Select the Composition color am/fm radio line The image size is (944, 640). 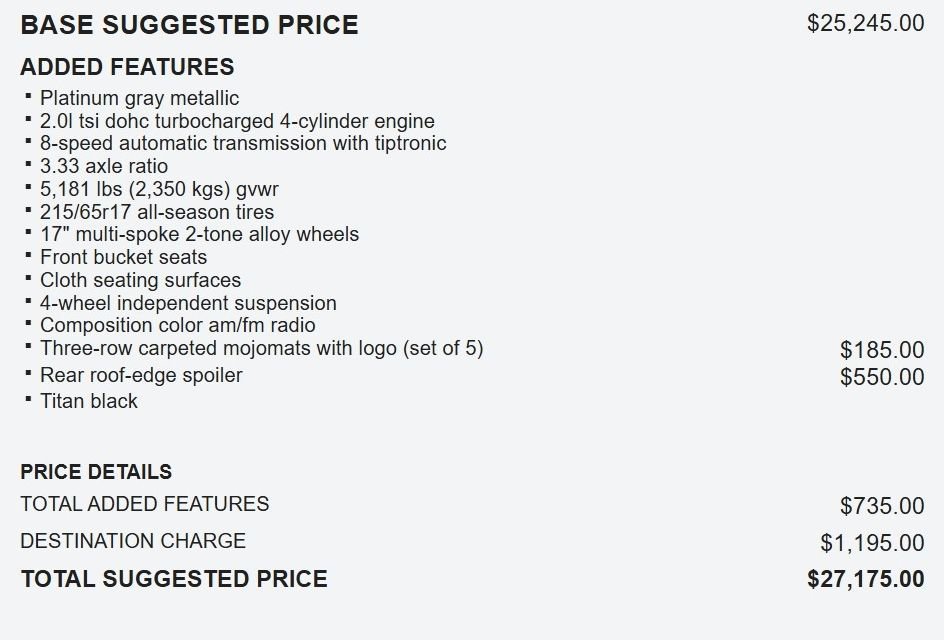[177, 325]
